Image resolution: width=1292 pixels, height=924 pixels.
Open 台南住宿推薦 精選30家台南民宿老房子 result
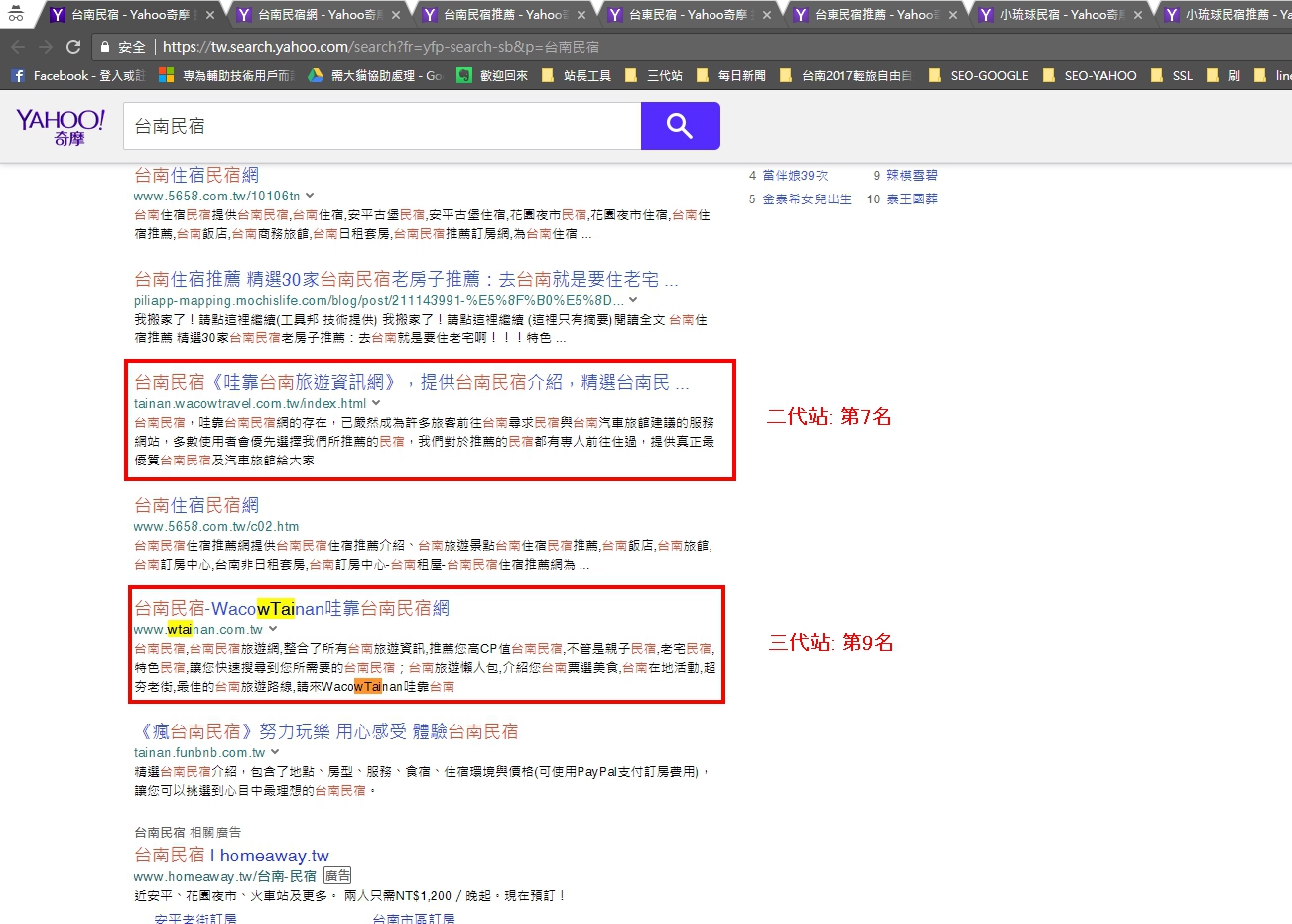click(406, 279)
